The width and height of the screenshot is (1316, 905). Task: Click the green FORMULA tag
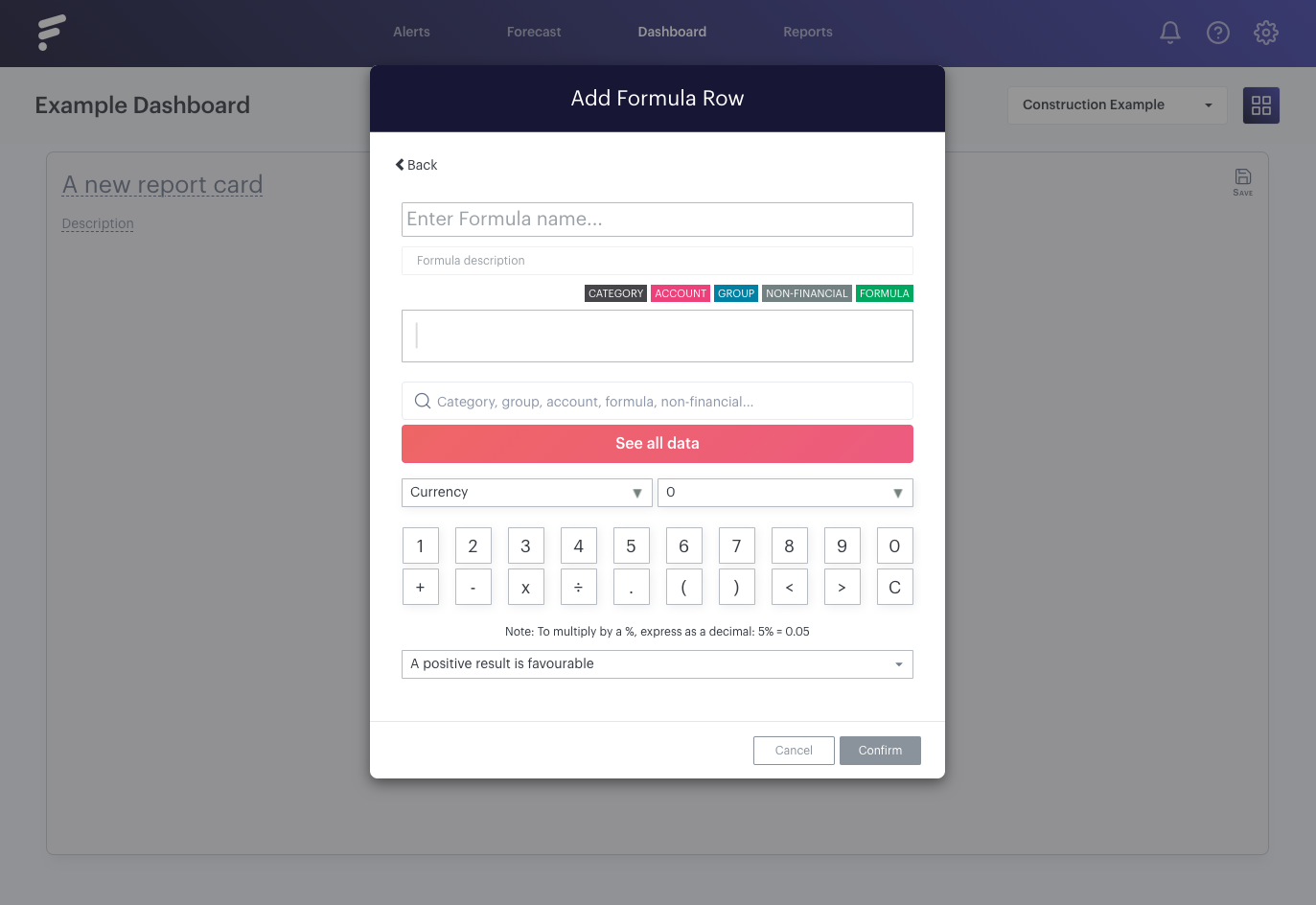(884, 293)
